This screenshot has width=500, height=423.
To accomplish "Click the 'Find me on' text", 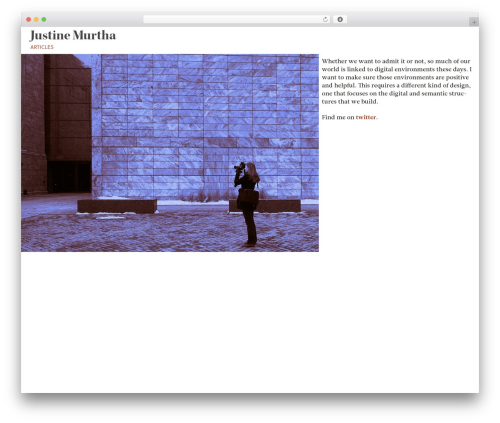I will coord(338,117).
